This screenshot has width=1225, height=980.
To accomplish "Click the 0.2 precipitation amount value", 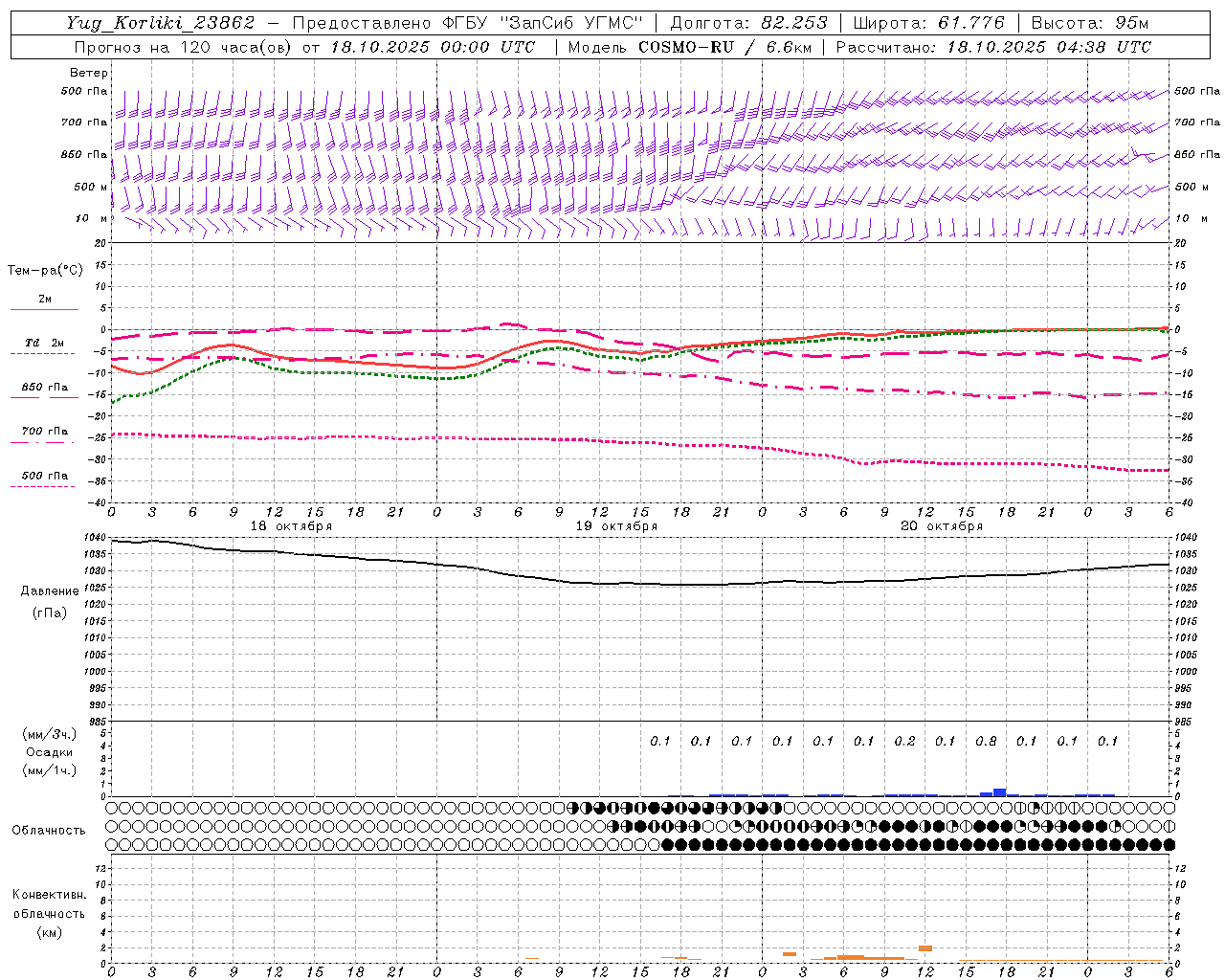I will [904, 741].
